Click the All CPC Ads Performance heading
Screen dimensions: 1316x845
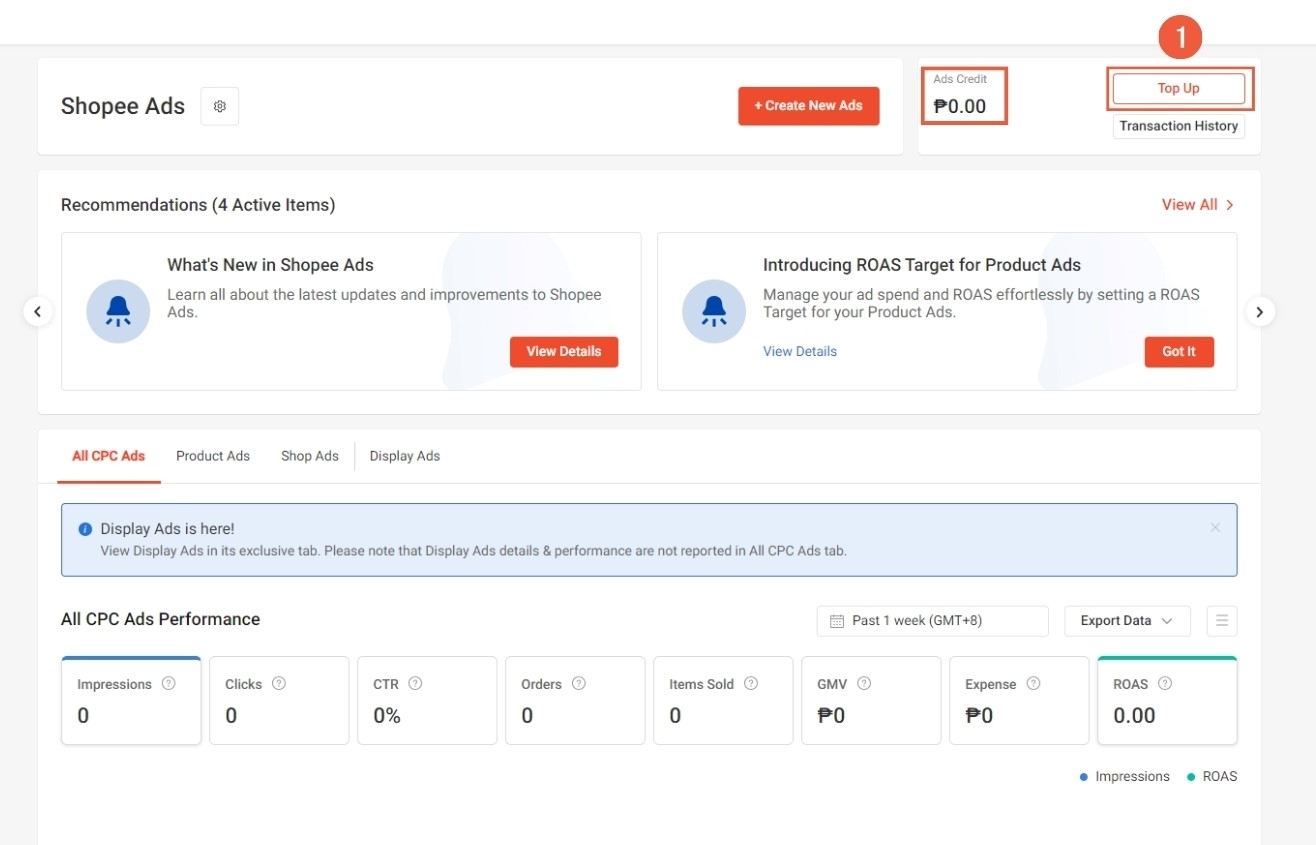(160, 619)
